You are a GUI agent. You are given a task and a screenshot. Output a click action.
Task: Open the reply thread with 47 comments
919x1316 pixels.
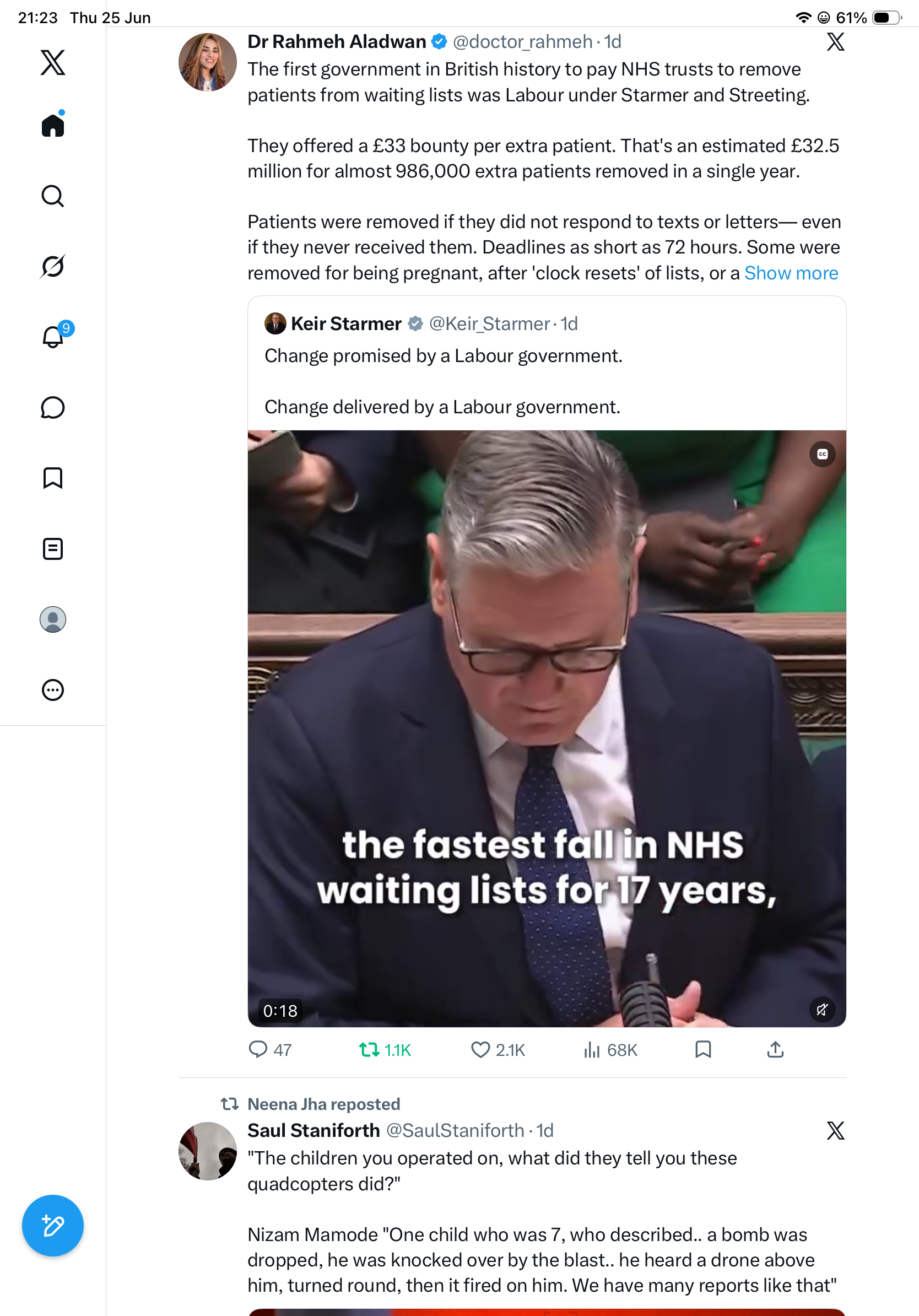pyautogui.click(x=271, y=1049)
